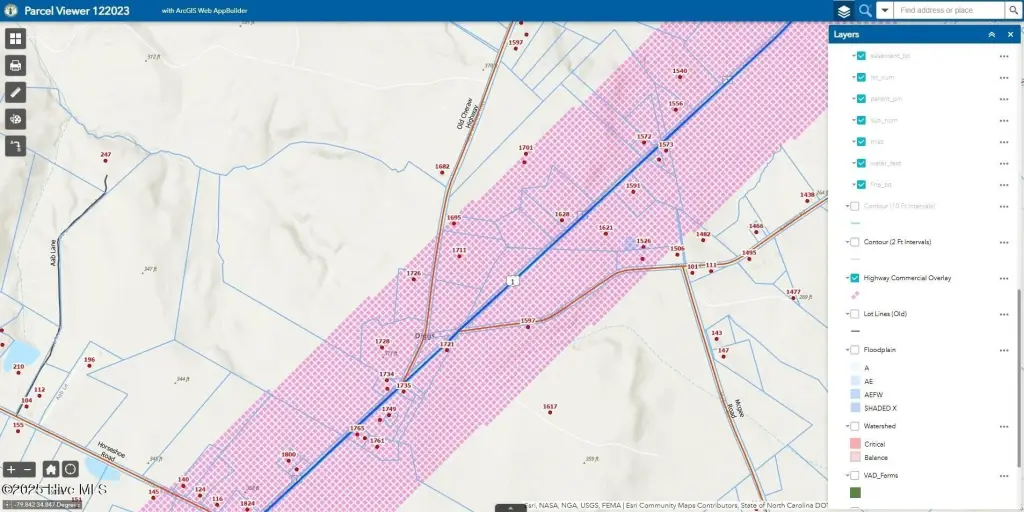Image resolution: width=1024 pixels, height=512 pixels.
Task: Click the Find address or place field
Action: (948, 11)
